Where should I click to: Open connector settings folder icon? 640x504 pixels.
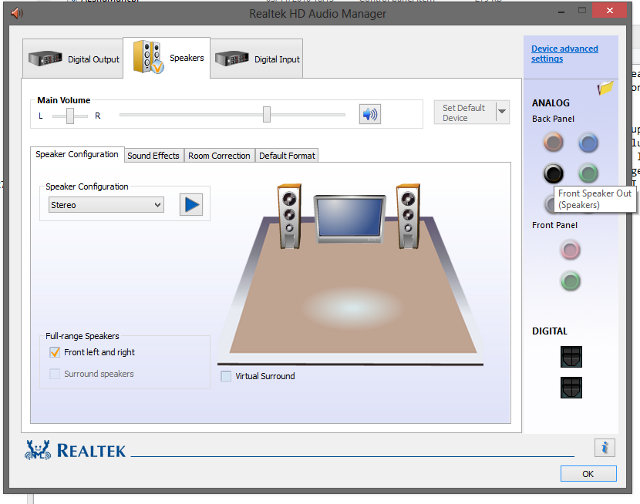(x=606, y=89)
